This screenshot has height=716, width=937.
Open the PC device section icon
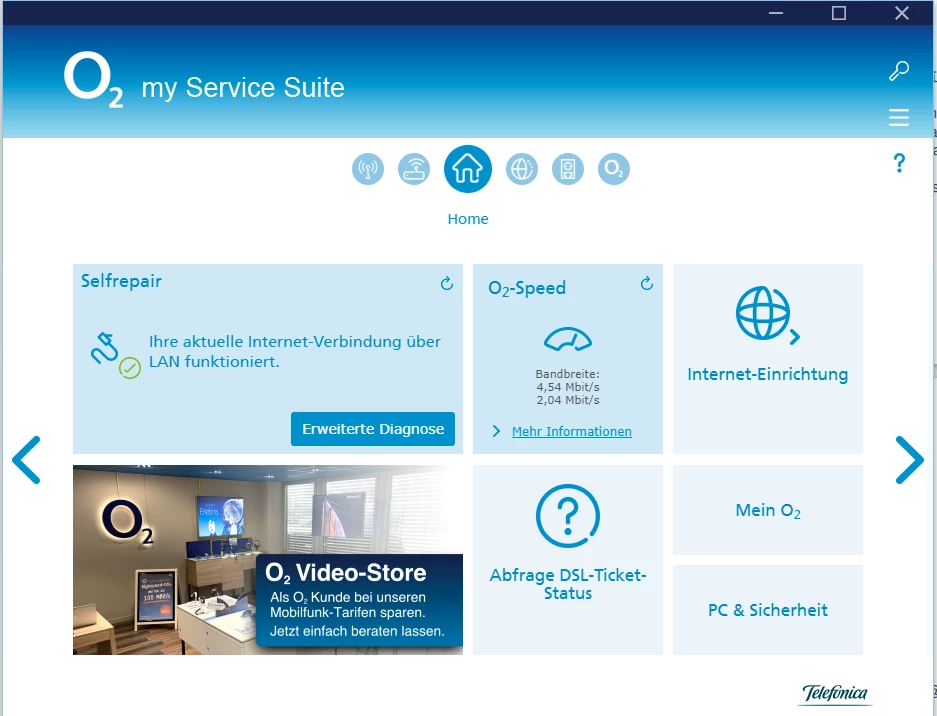click(568, 169)
